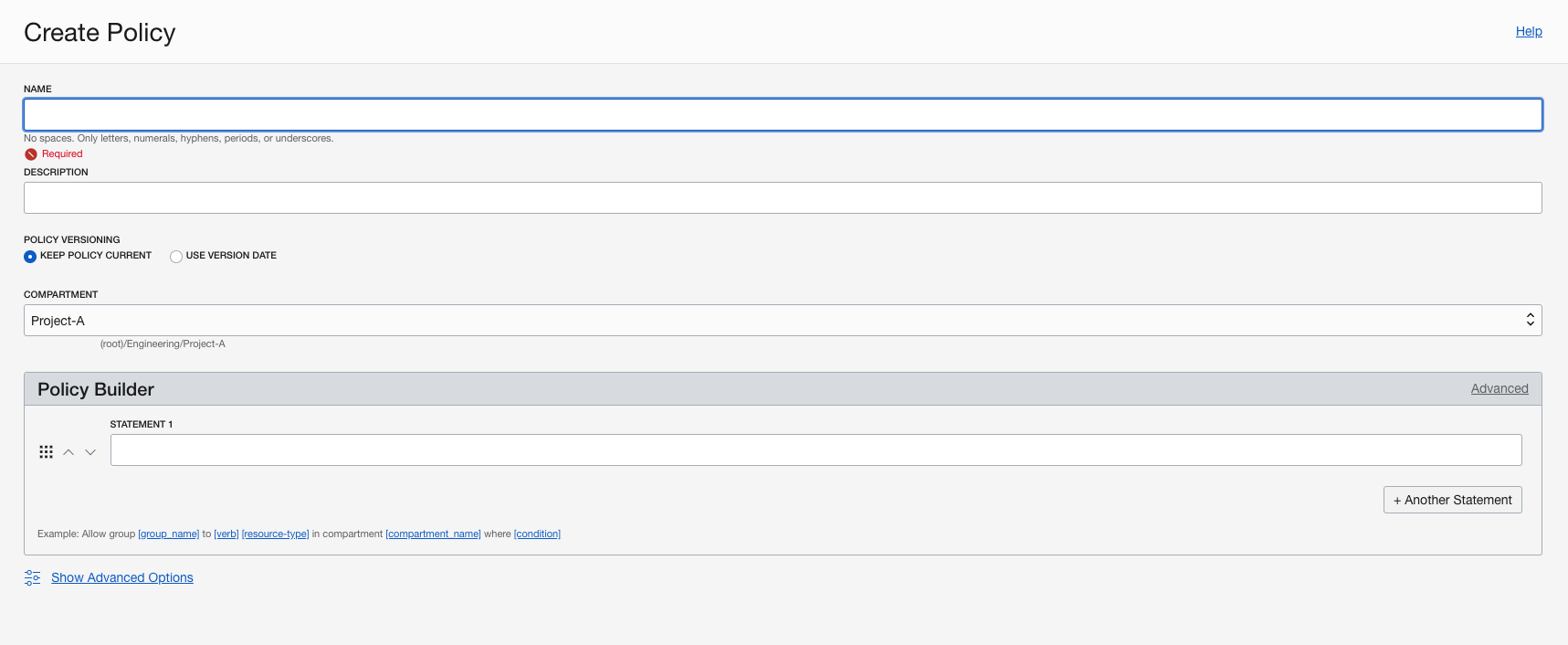Select Keep Policy Current radio option
Screen dimensions: 1568x645
click(30, 257)
